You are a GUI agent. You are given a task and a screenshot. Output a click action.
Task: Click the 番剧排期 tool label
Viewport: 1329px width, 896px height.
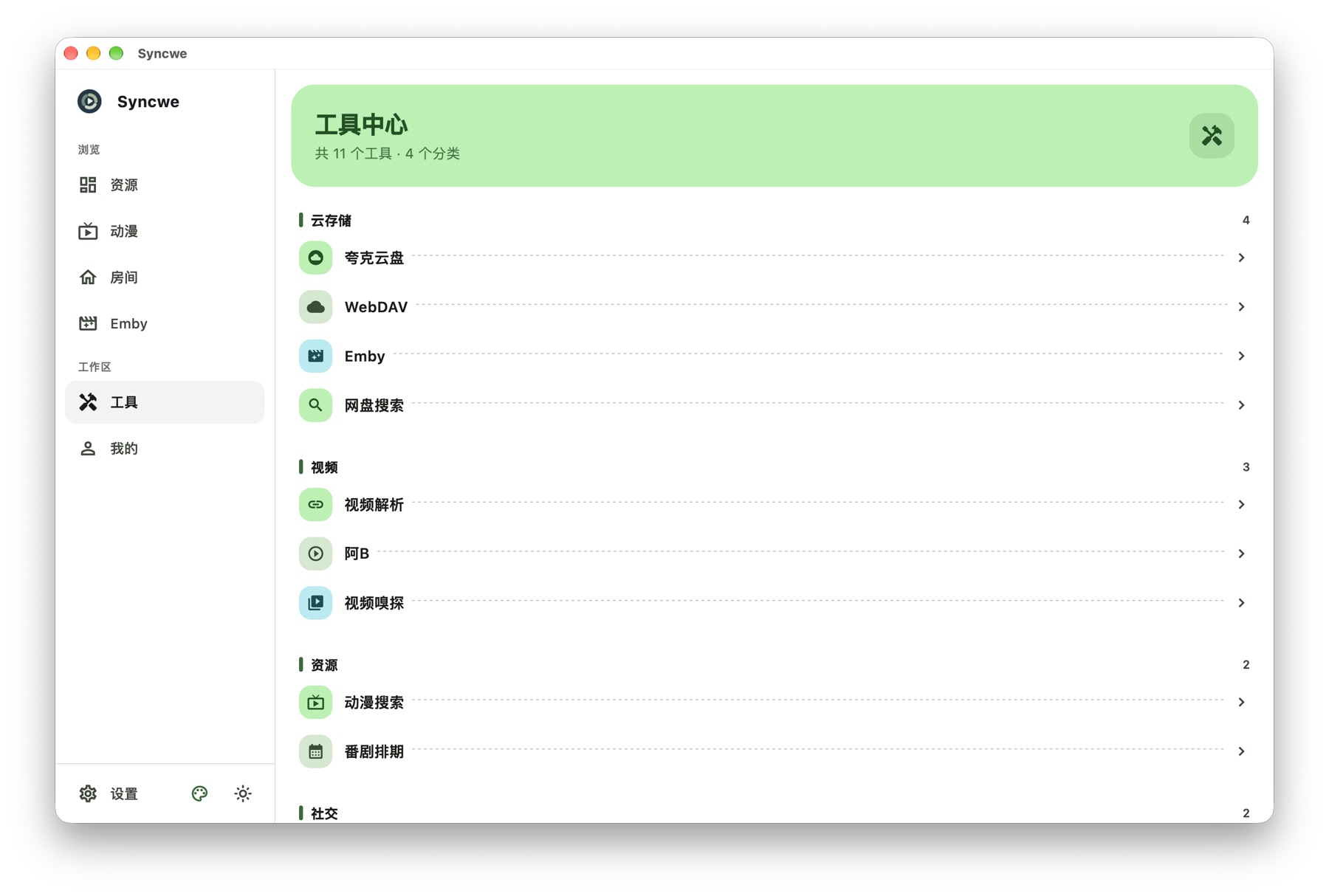pos(374,751)
